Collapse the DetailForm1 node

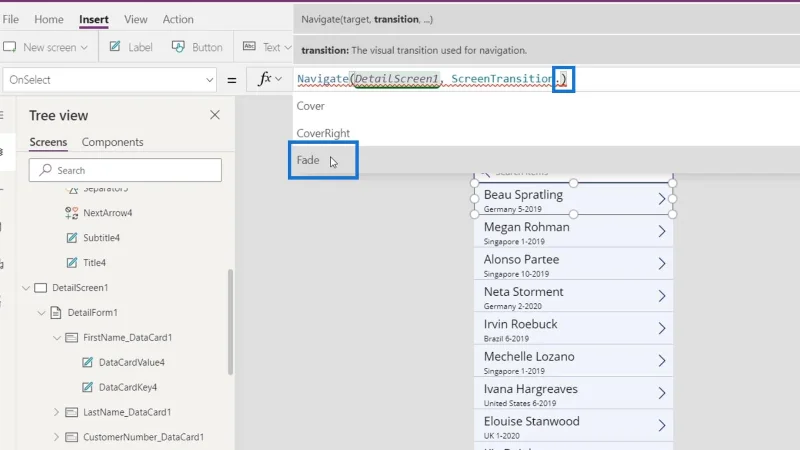pos(41,313)
